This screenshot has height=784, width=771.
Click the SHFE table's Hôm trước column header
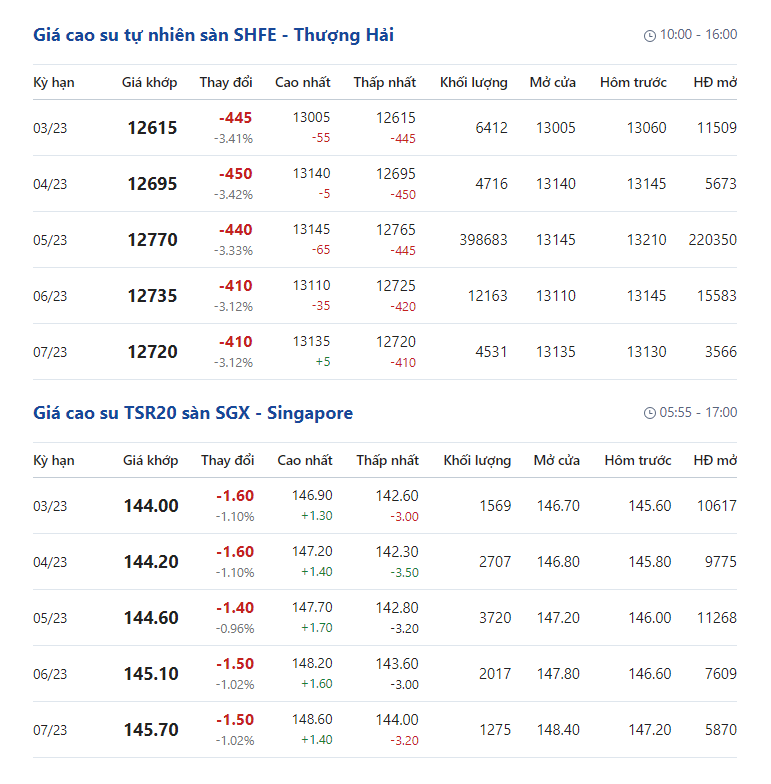(633, 82)
